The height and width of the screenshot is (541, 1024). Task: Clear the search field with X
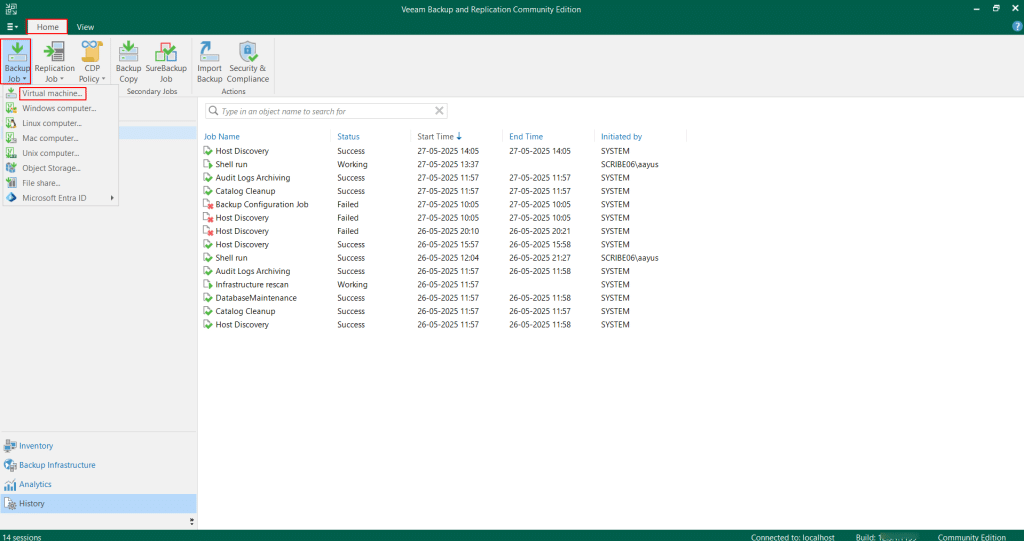click(440, 111)
